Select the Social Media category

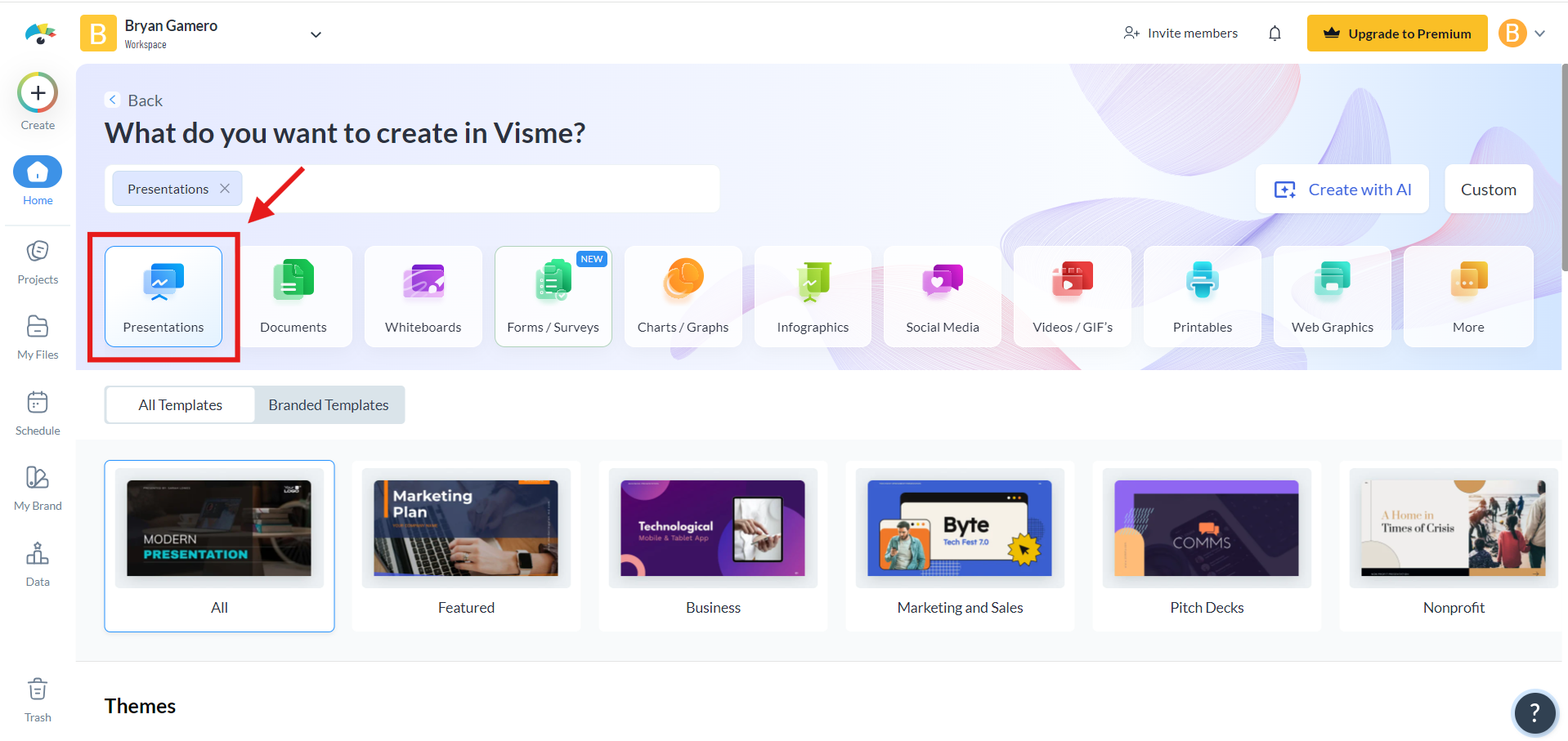pos(943,297)
